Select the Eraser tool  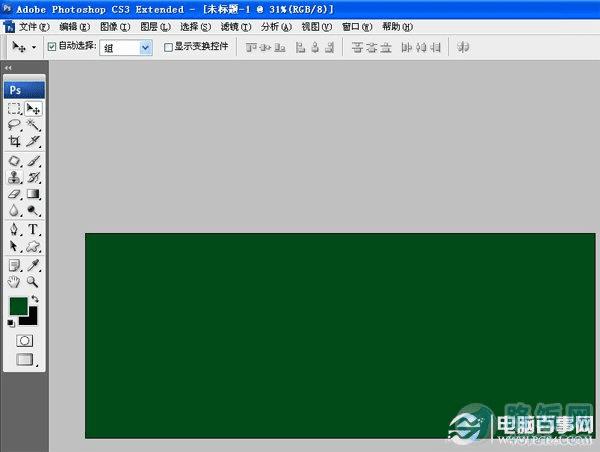pos(15,194)
